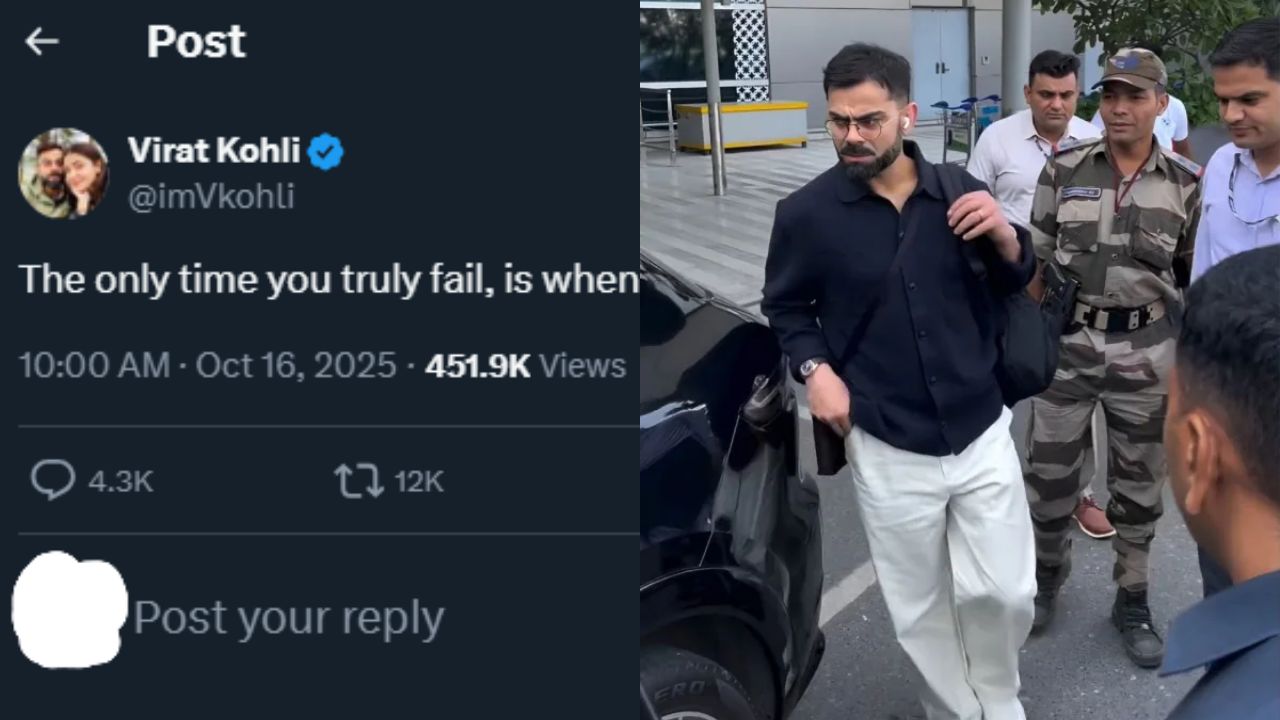
Task: Click the 10:00 AM timestamp
Action: click(x=94, y=366)
